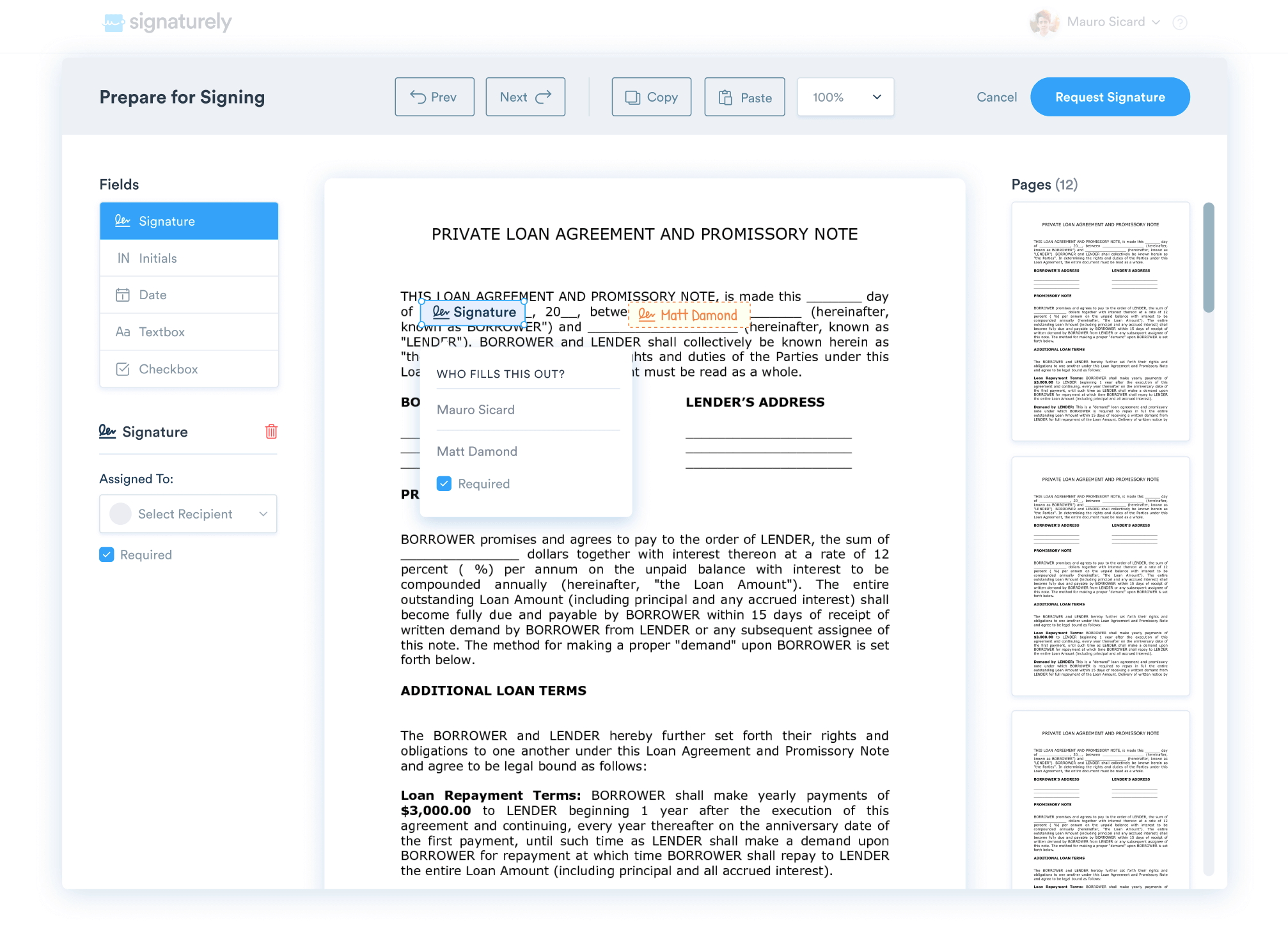Click the Checkbox field icon in sidebar

121,369
